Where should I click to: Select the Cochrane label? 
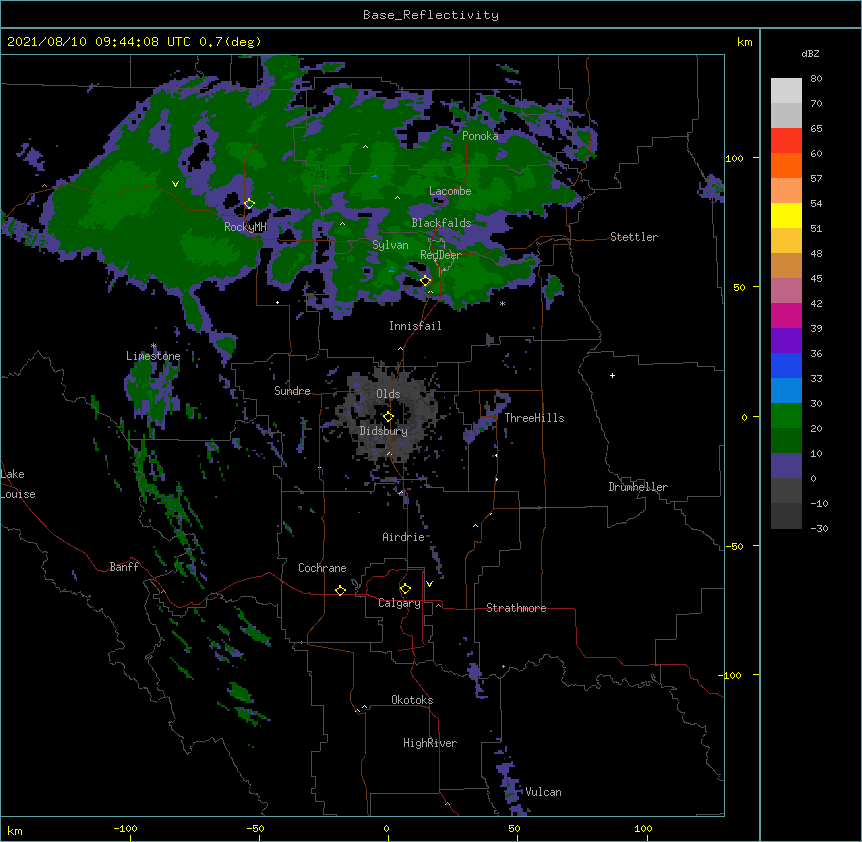tap(322, 568)
